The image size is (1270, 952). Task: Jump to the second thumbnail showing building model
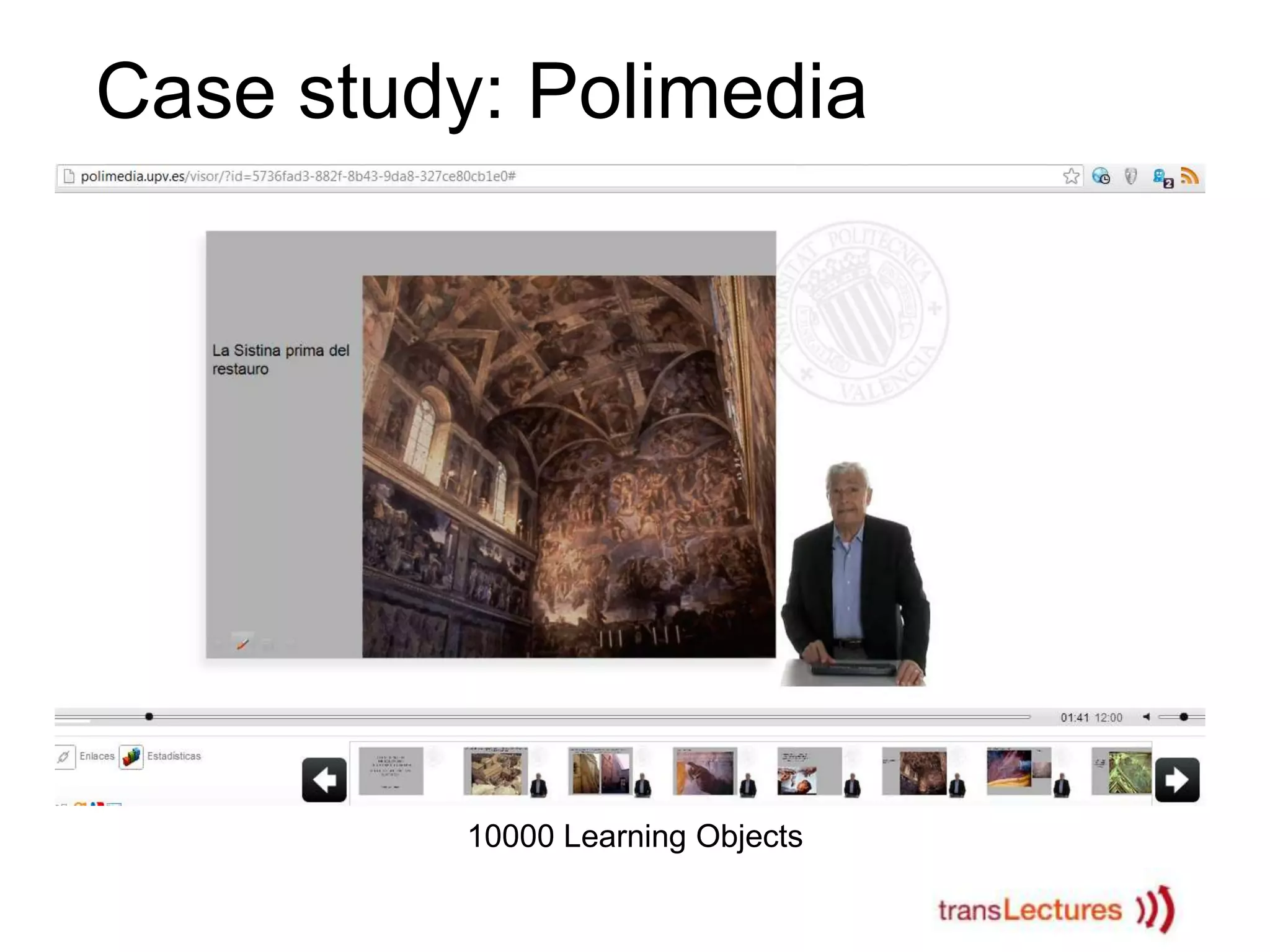click(x=496, y=771)
